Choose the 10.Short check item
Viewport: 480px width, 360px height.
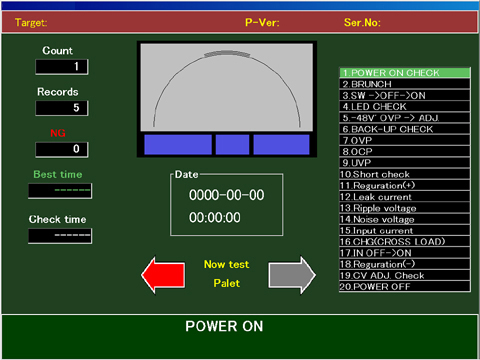coord(405,174)
